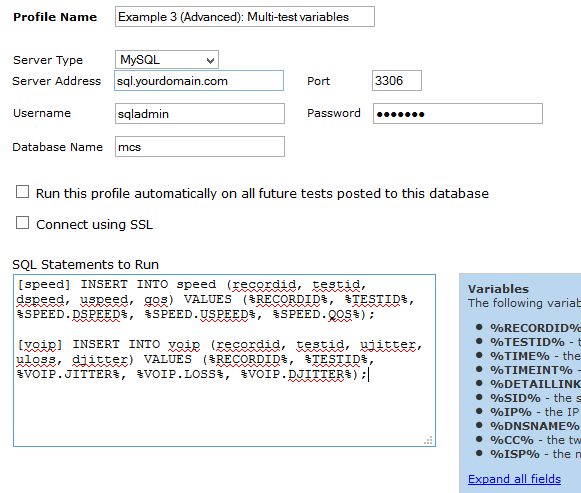Click the %TIMEINT% variable entry

(535, 370)
